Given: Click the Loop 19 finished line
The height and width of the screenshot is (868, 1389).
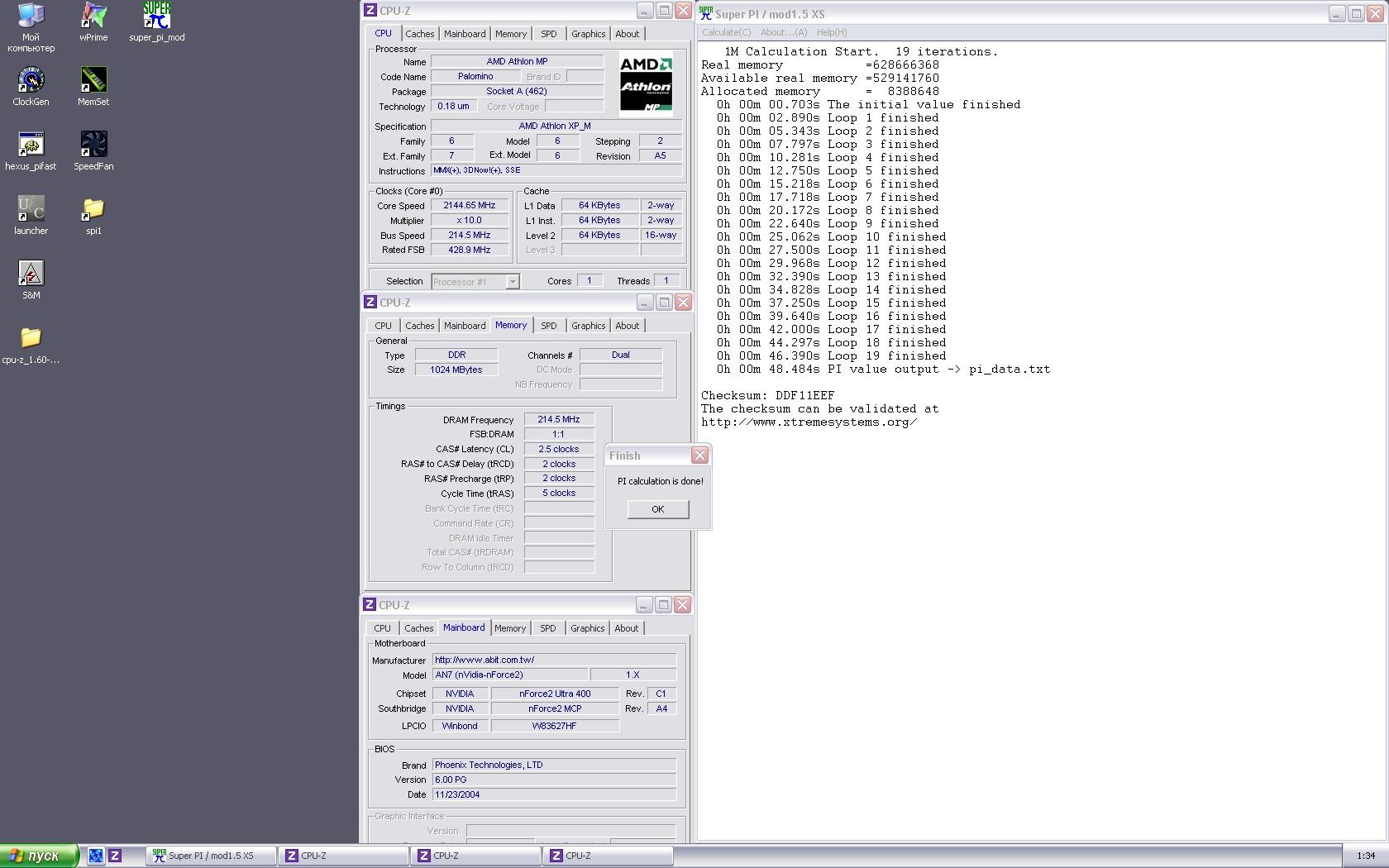Looking at the screenshot, I should click(832, 355).
